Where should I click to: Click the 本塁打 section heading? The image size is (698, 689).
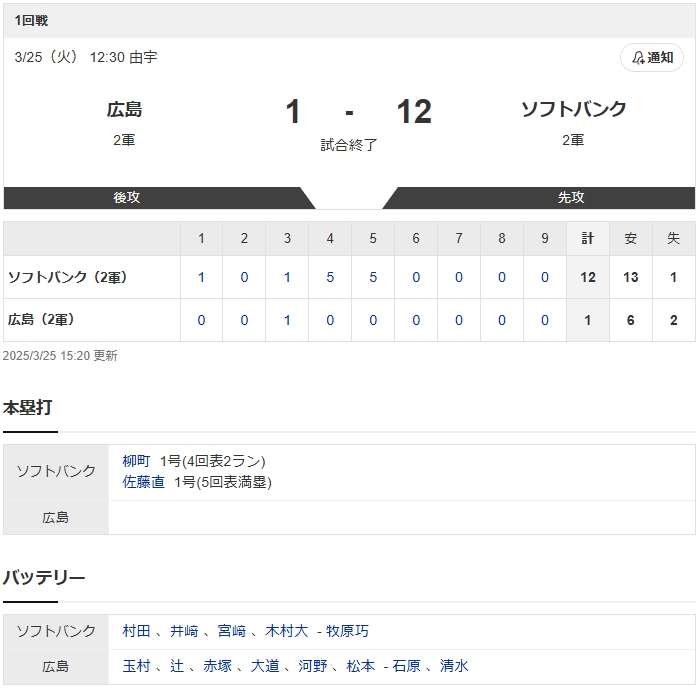(x=28, y=407)
